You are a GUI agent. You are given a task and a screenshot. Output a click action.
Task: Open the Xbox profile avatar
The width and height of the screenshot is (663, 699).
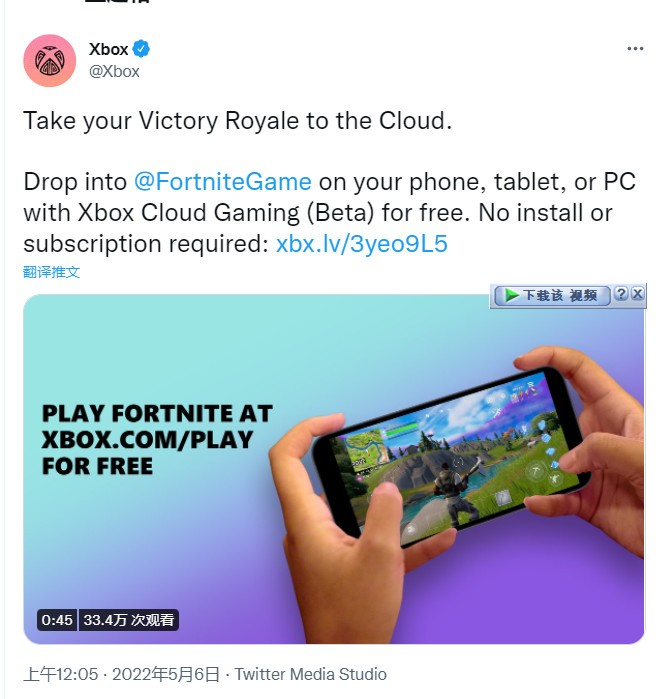click(49, 61)
